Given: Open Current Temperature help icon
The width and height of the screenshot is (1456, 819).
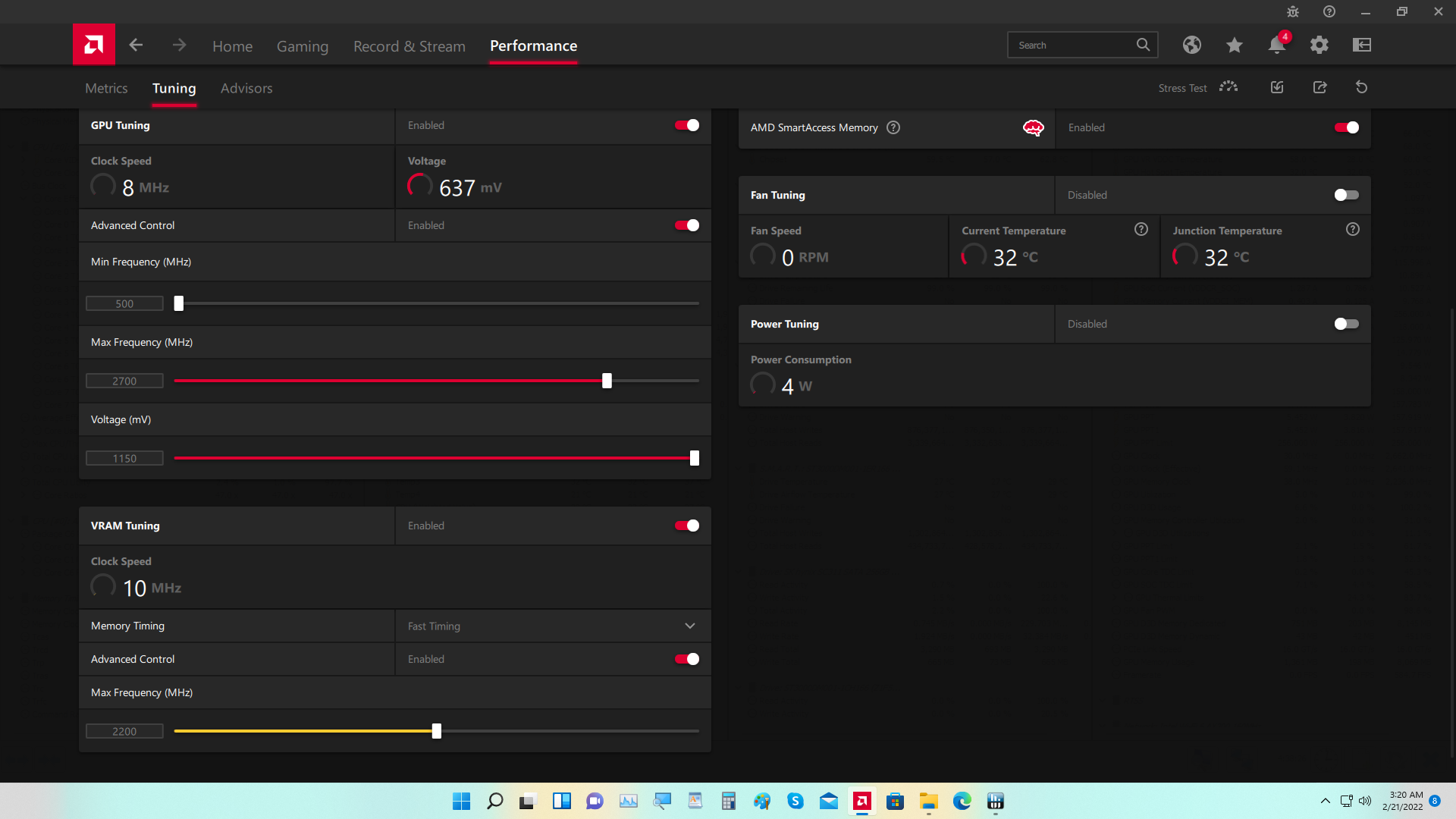Looking at the screenshot, I should (1141, 229).
